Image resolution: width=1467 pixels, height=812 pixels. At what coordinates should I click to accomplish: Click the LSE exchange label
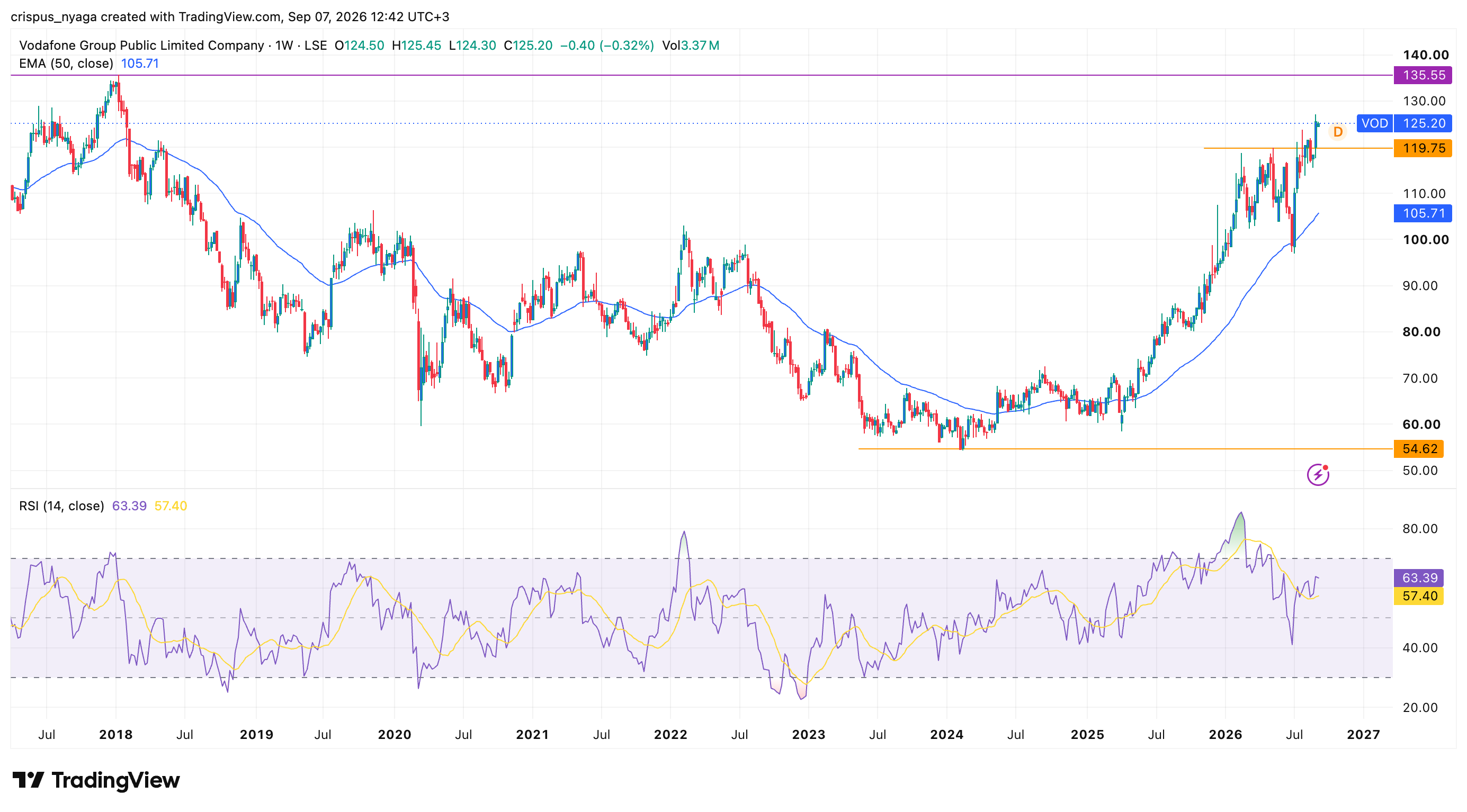(x=316, y=46)
